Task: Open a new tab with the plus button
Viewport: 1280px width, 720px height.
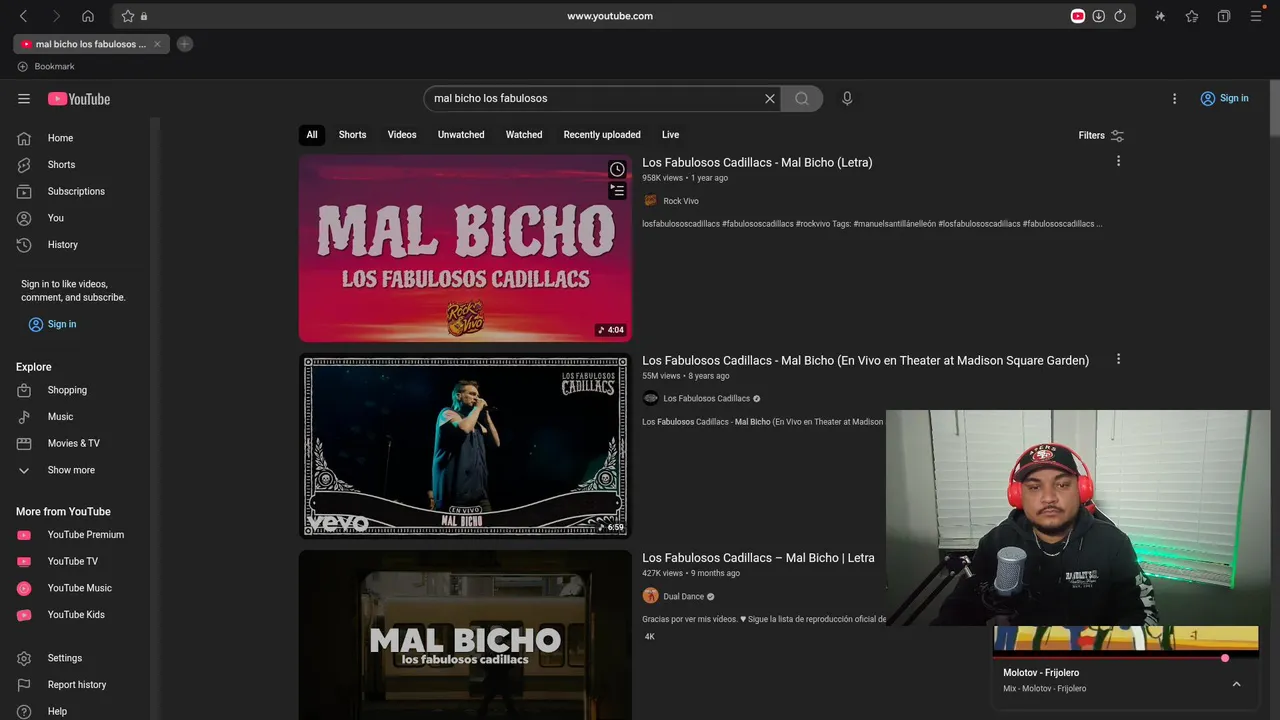Action: [x=184, y=44]
